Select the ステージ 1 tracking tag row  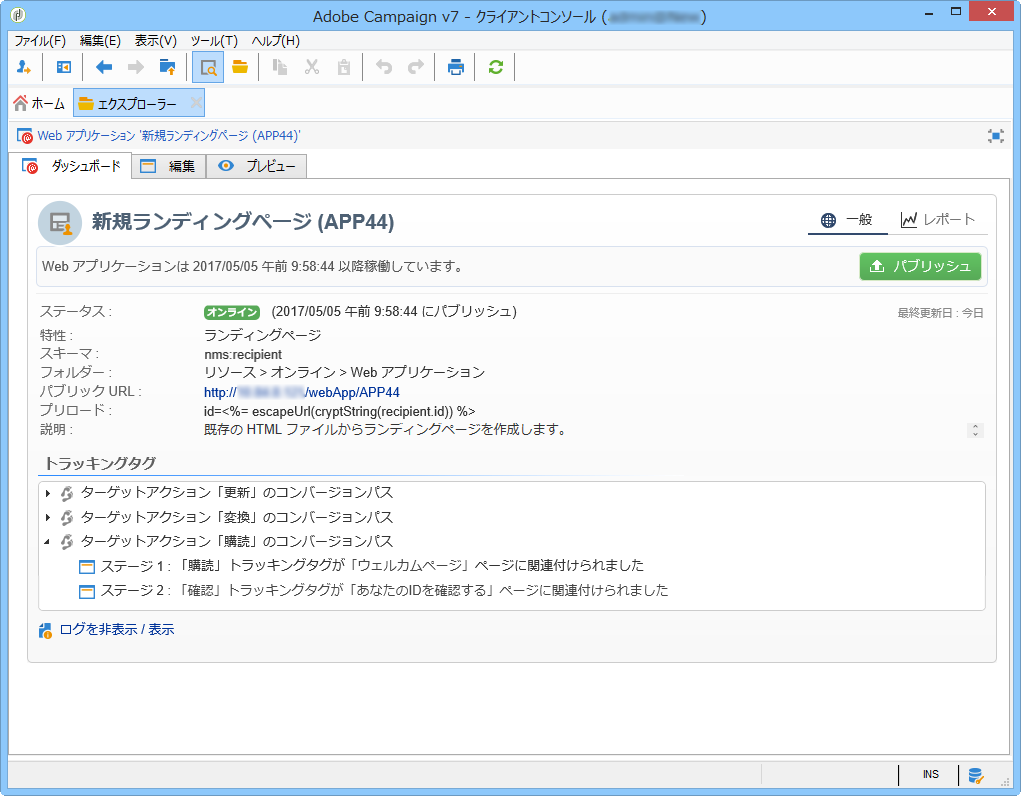pyautogui.click(x=372, y=566)
